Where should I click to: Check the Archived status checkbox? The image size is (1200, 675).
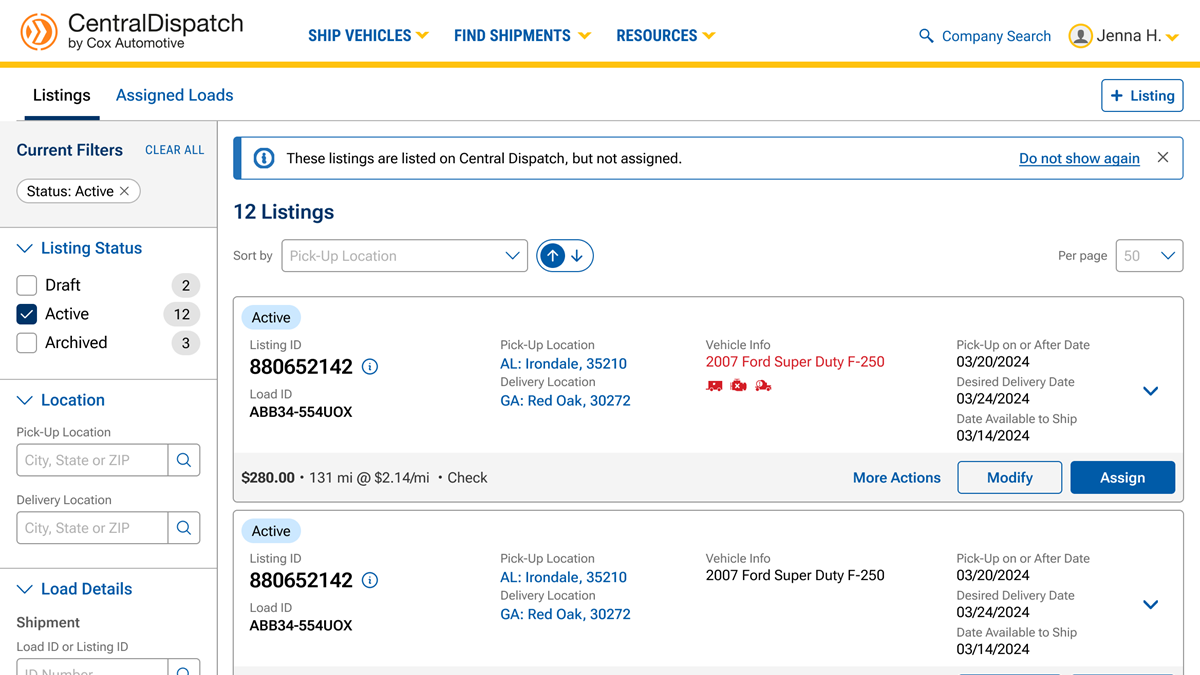tap(27, 343)
